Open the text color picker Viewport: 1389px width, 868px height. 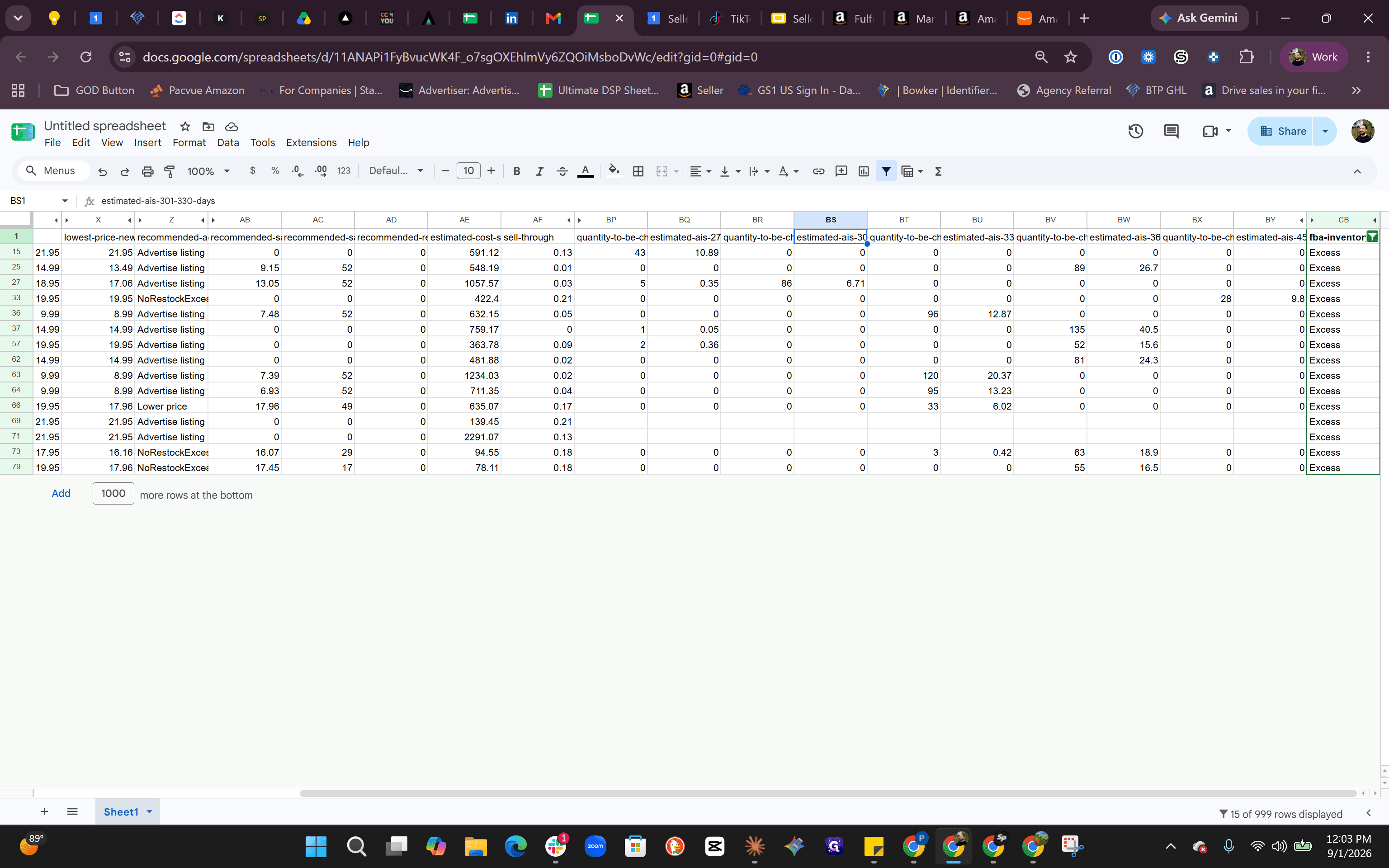[586, 171]
